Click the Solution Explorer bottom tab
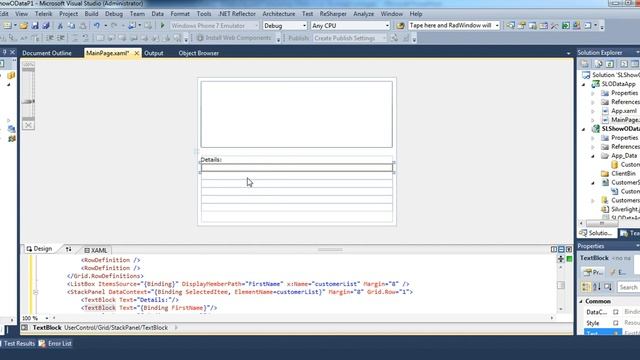The height and width of the screenshot is (360, 640). (596, 233)
